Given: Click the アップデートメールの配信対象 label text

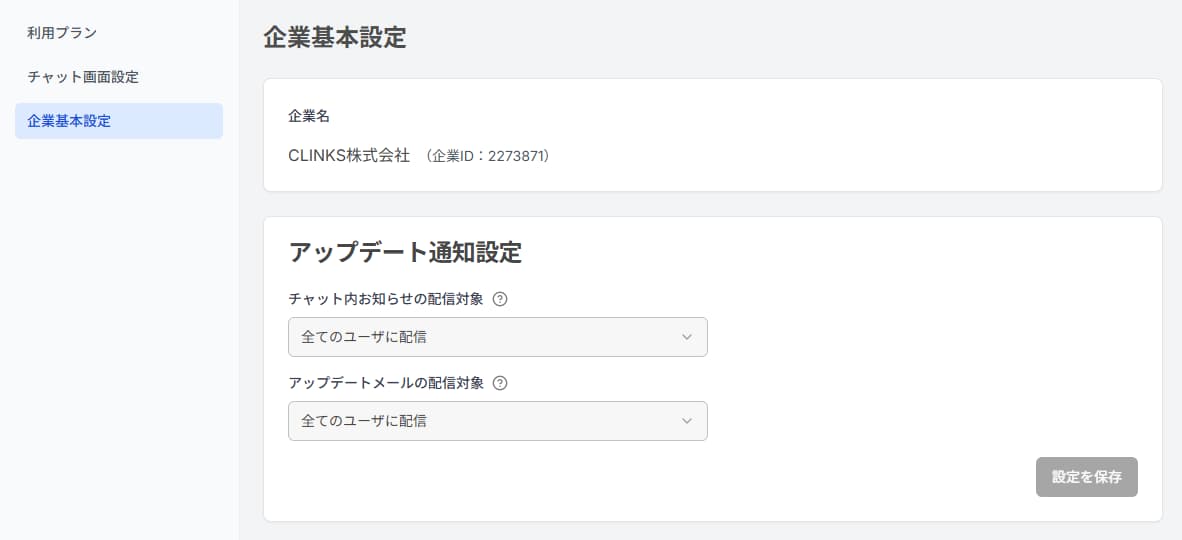Looking at the screenshot, I should 386,383.
